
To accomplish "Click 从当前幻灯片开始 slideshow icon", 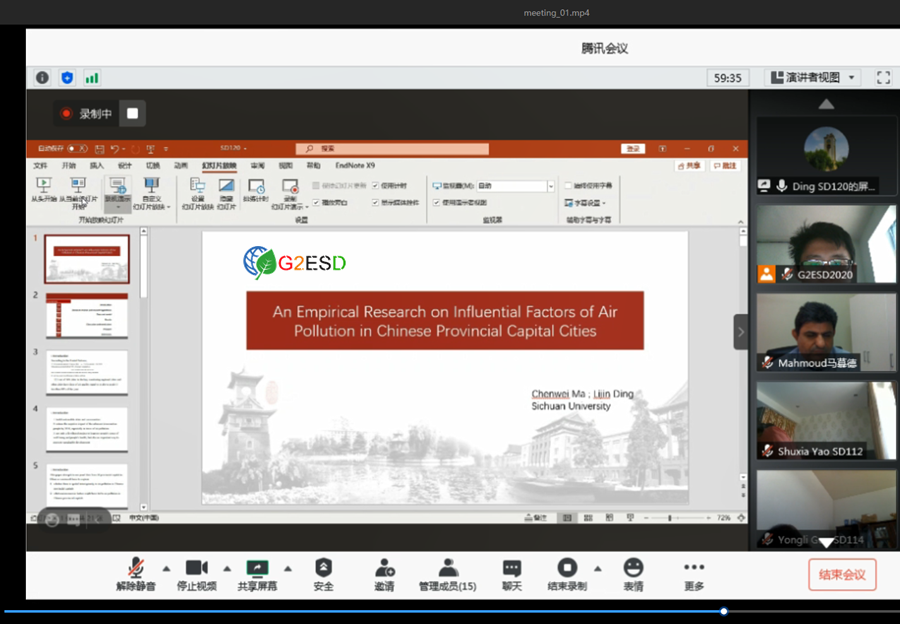I will click(x=78, y=185).
